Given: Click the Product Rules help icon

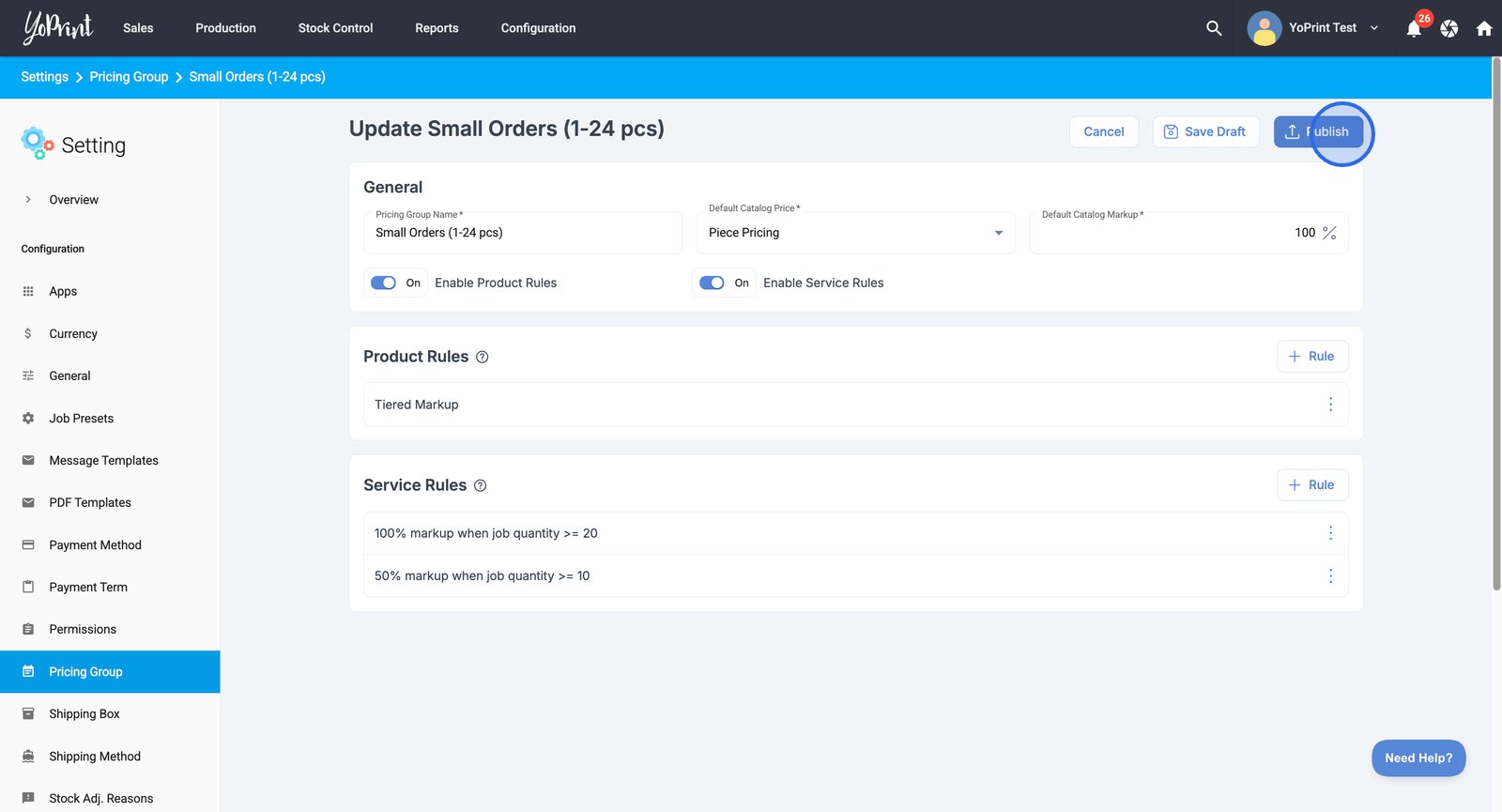Looking at the screenshot, I should click(483, 357).
